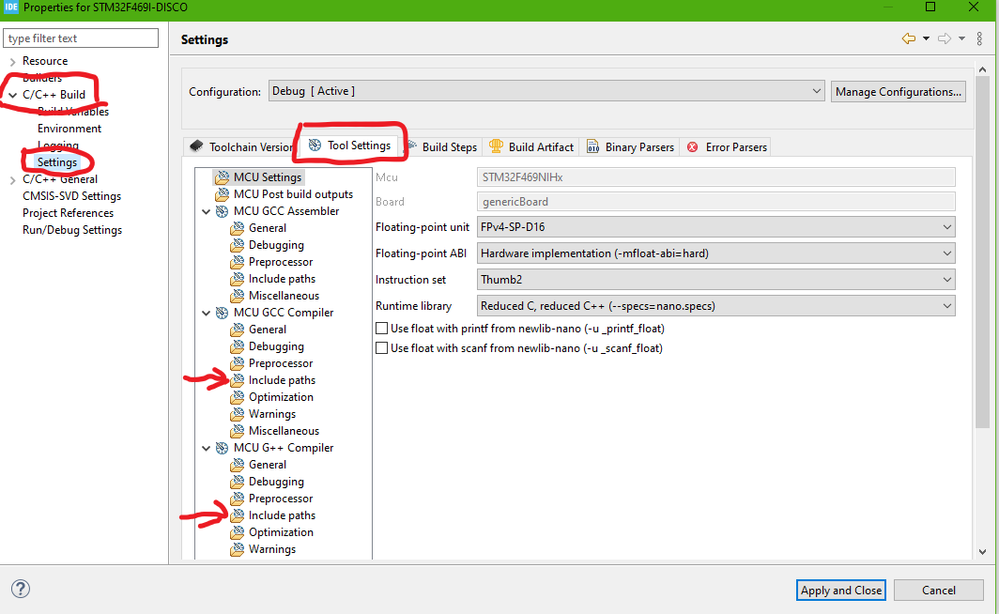Viewport: 999px width, 614px height.
Task: Click the settings page vertical scrollbar
Action: [x=982, y=252]
